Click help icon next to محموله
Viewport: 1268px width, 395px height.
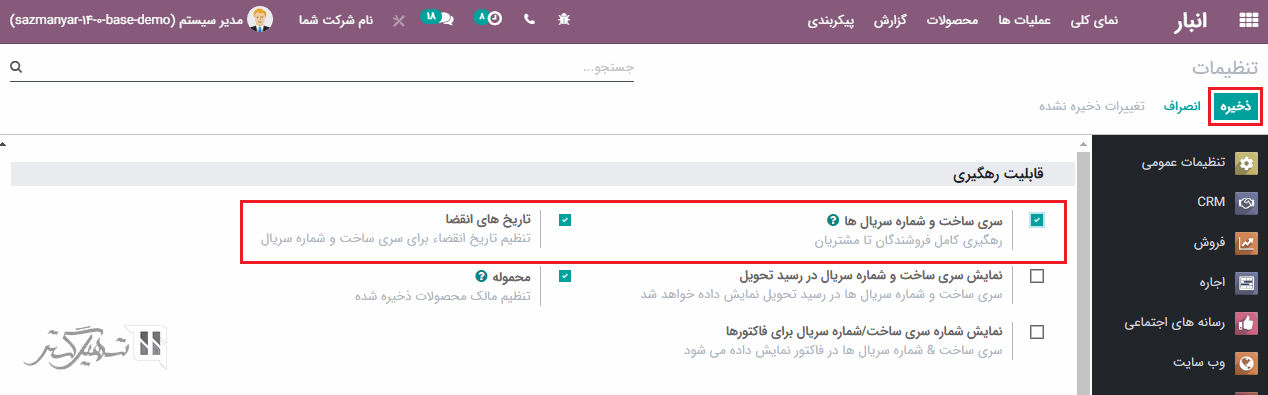(x=482, y=276)
